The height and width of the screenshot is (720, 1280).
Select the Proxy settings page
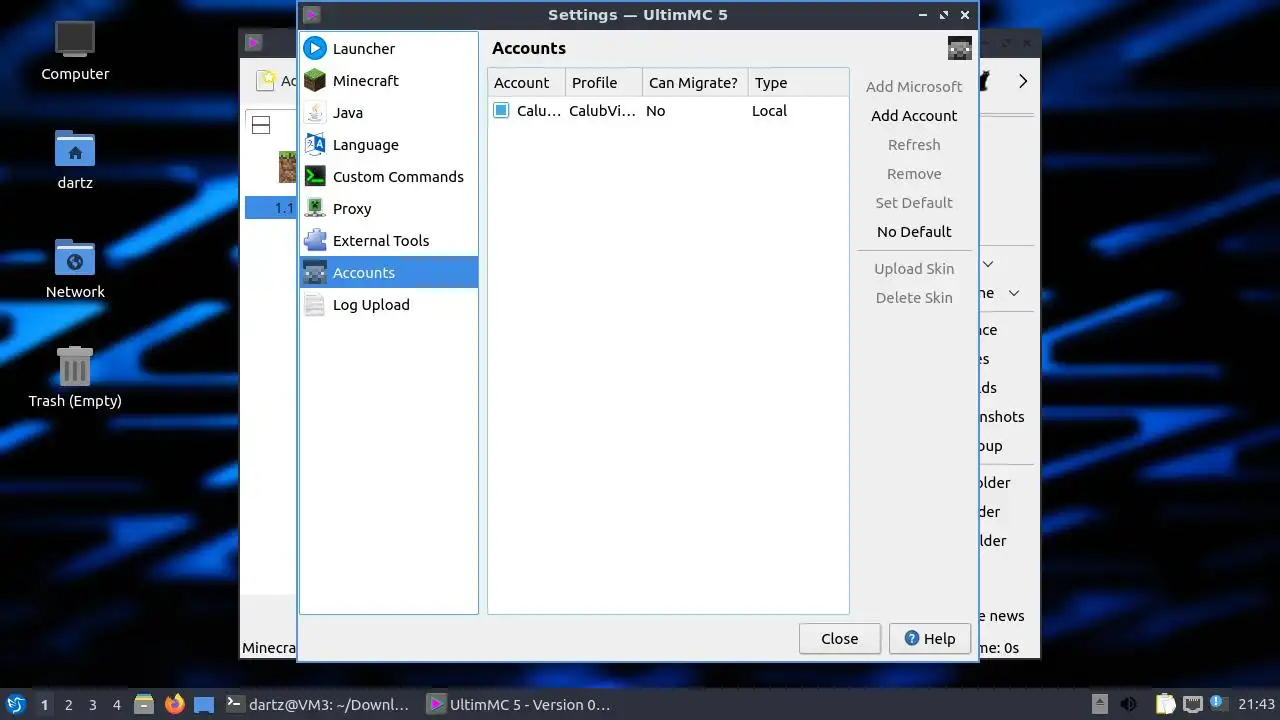click(x=389, y=208)
